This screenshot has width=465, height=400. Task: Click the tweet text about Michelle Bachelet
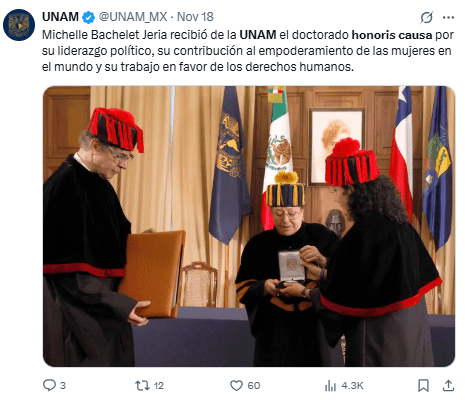[248, 51]
